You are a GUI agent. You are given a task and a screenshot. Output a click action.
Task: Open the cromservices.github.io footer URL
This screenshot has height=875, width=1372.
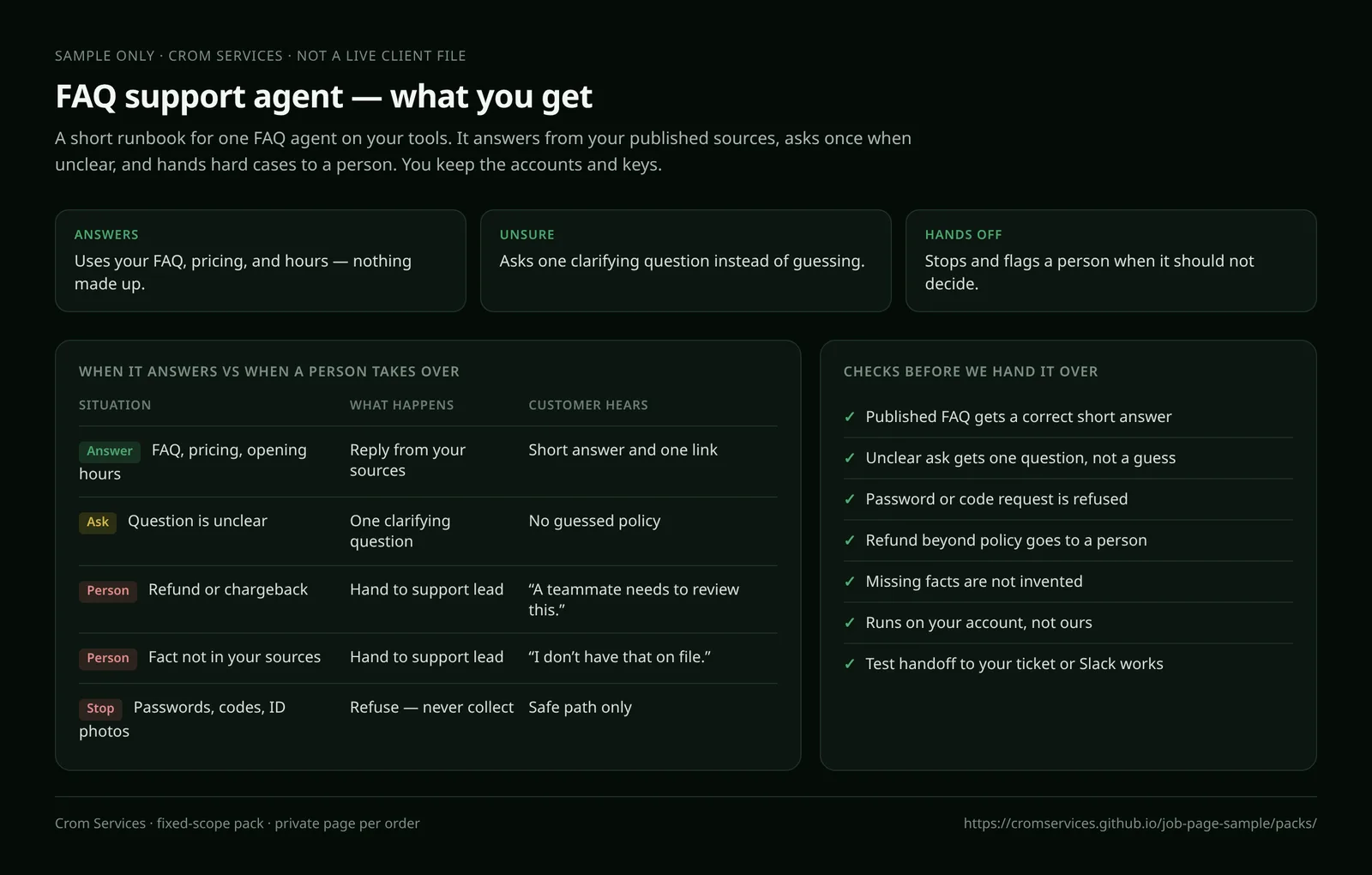[x=1140, y=824]
